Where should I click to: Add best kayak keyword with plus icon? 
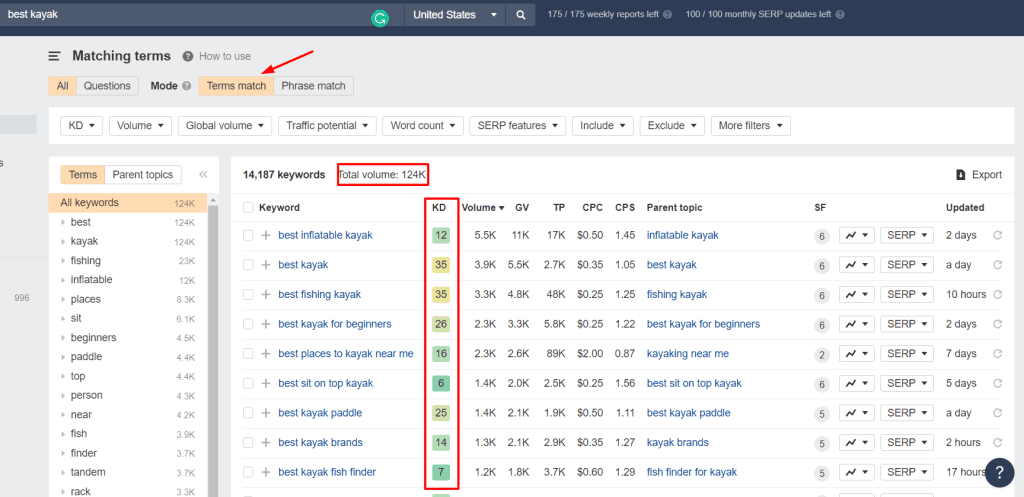[x=266, y=265]
